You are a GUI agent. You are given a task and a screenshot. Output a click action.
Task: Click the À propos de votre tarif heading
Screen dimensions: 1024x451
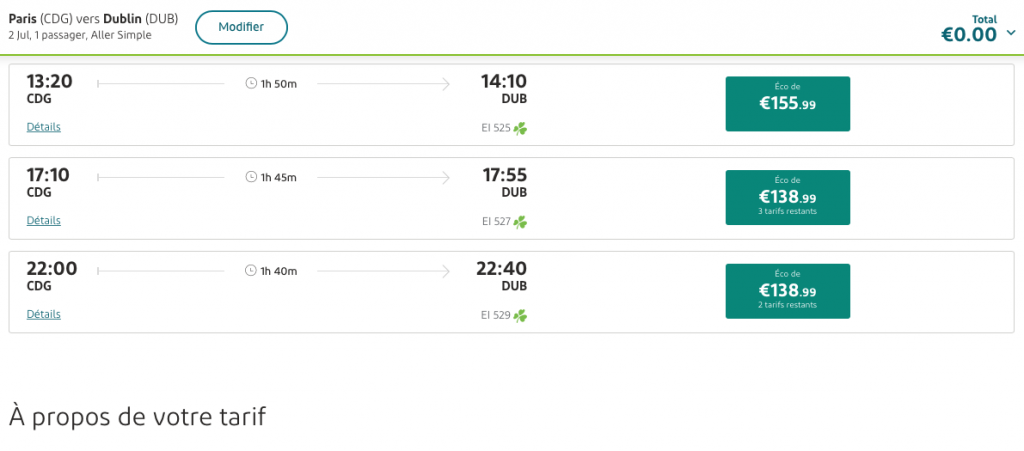click(138, 416)
